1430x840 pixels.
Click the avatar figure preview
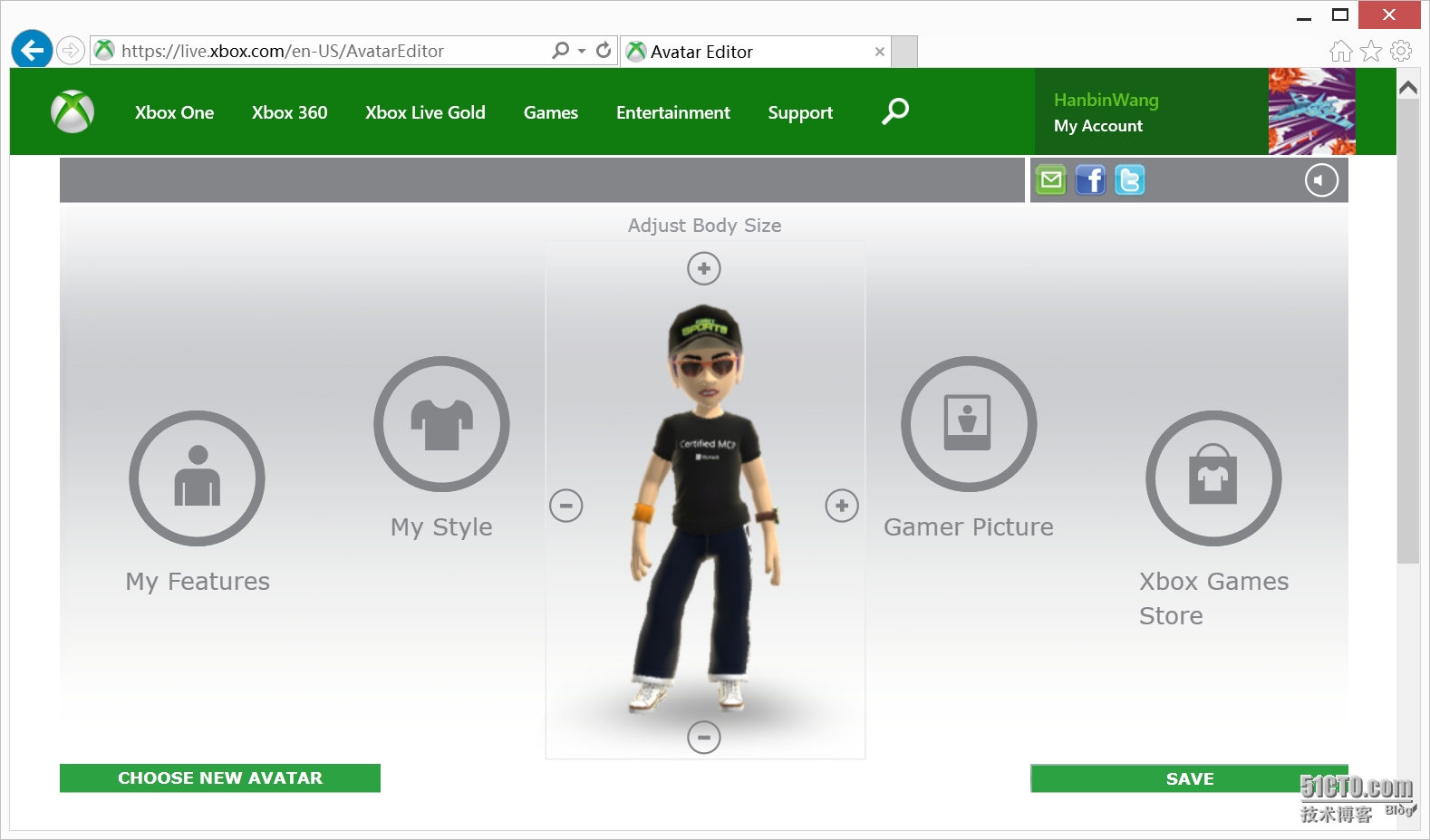click(704, 507)
